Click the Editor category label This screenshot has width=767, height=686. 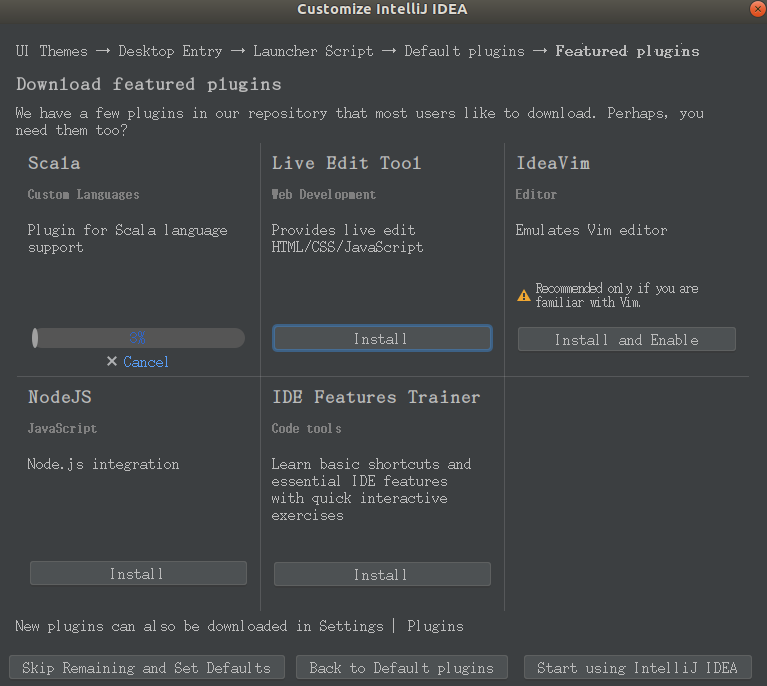click(536, 194)
